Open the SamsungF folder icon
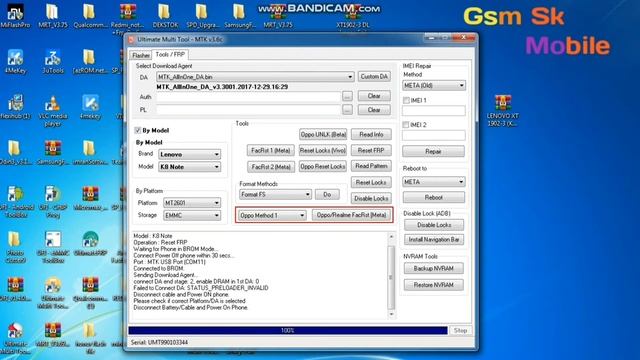The width and height of the screenshot is (640, 360). [x=240, y=16]
